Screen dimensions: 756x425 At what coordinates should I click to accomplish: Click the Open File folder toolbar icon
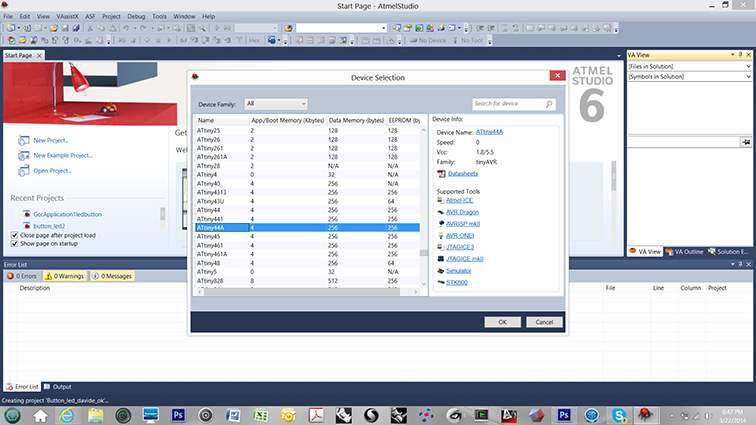pyautogui.click(x=54, y=28)
